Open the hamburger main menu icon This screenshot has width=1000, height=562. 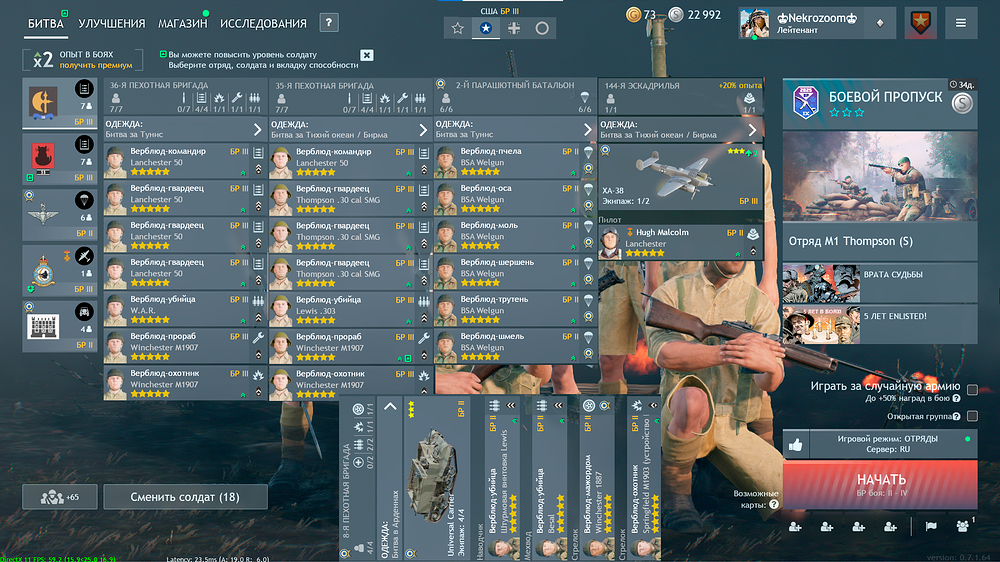(961, 22)
